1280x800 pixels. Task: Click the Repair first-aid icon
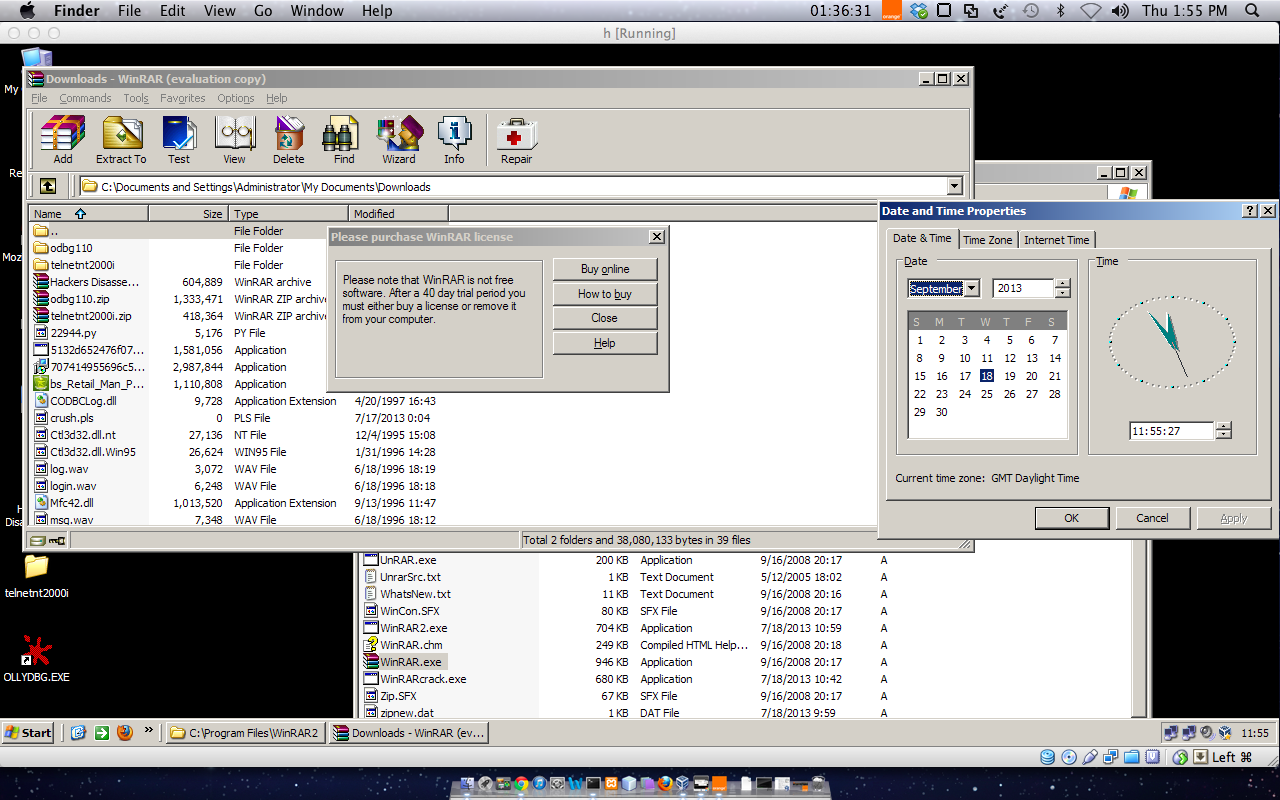click(516, 140)
